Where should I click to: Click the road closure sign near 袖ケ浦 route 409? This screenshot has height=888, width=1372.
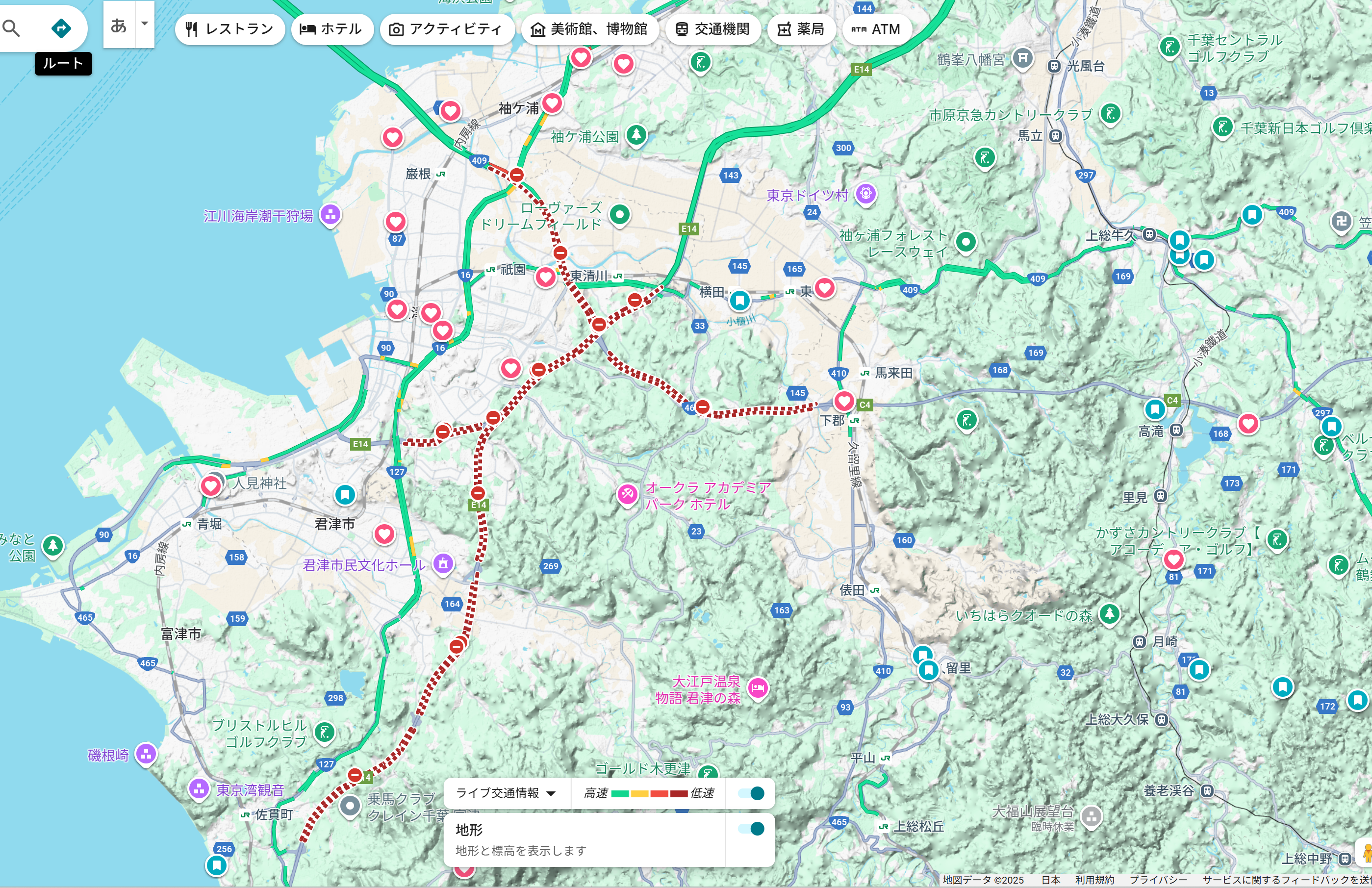516,175
